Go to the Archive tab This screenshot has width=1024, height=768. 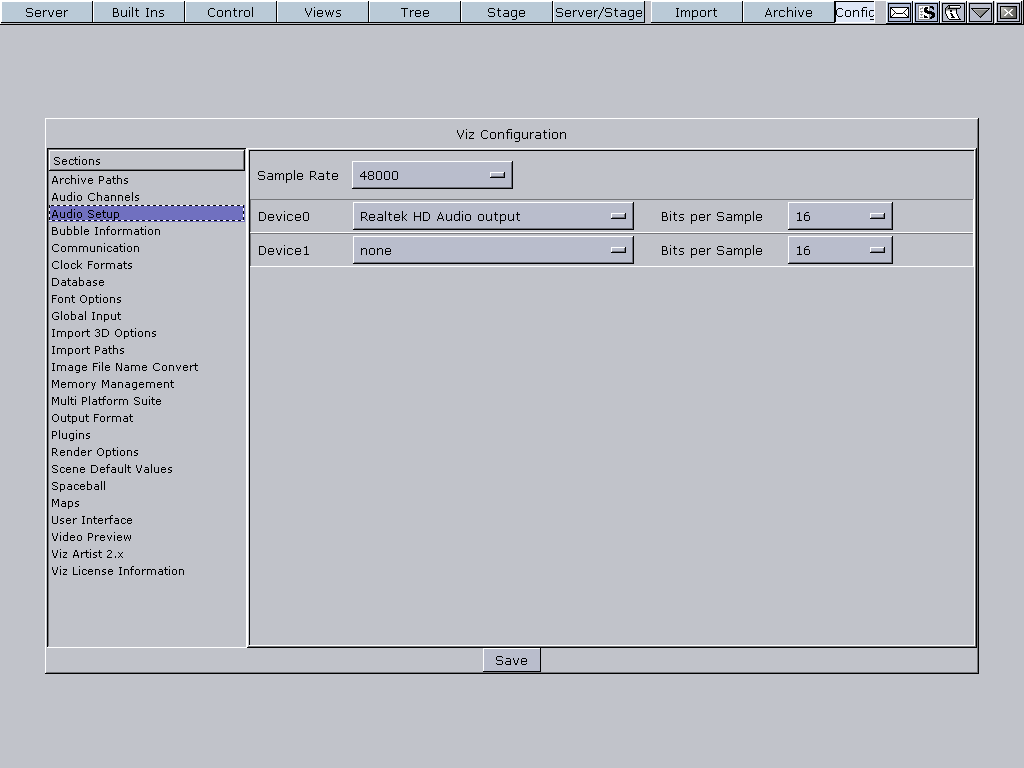(x=788, y=12)
